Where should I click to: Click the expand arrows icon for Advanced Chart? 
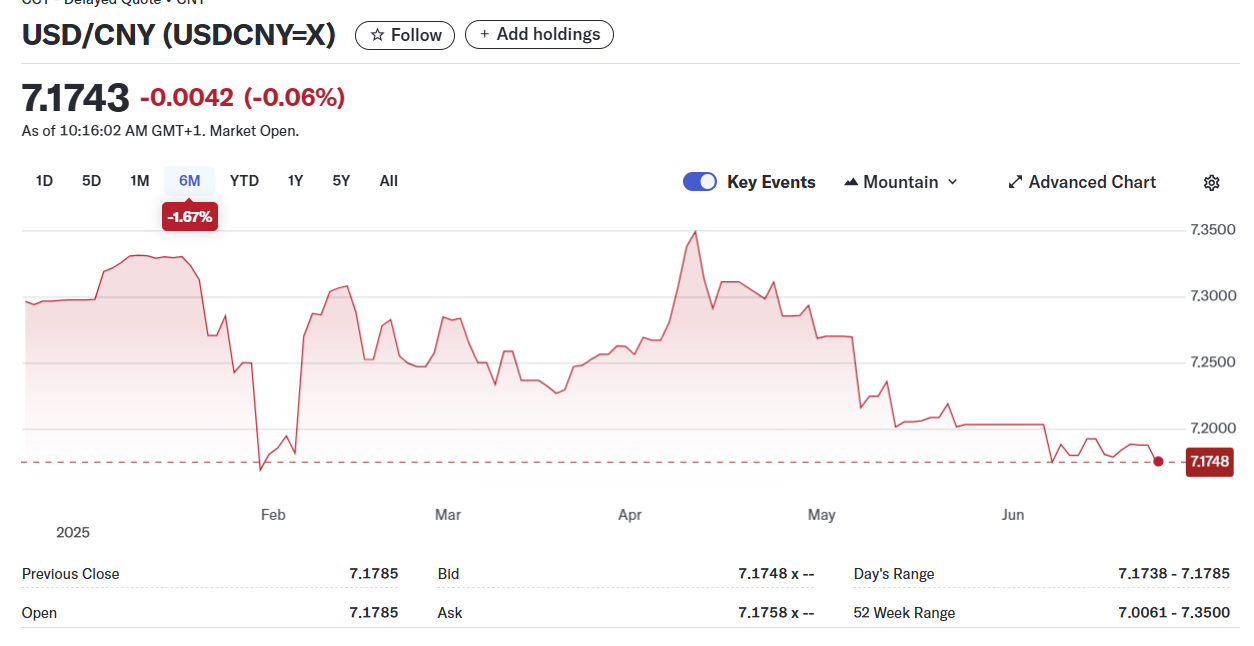pyautogui.click(x=1015, y=182)
